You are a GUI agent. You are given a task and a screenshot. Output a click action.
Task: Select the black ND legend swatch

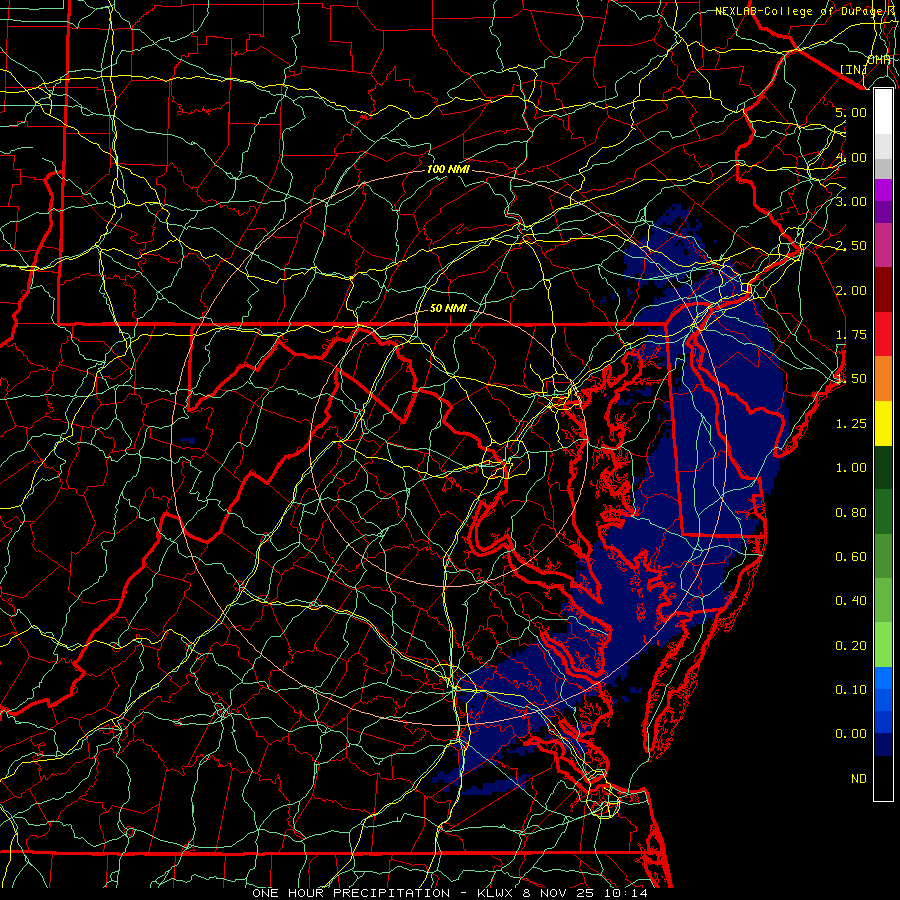click(x=883, y=778)
